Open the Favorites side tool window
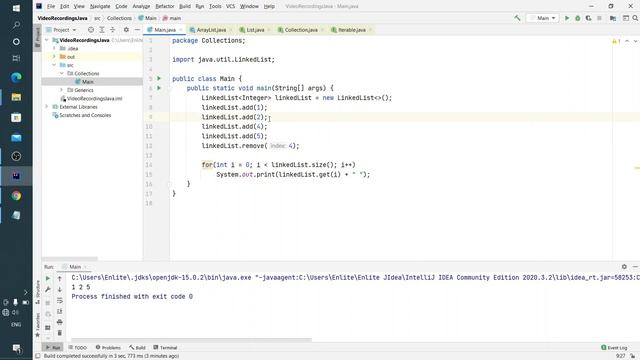The width and height of the screenshot is (640, 360). click(38, 325)
